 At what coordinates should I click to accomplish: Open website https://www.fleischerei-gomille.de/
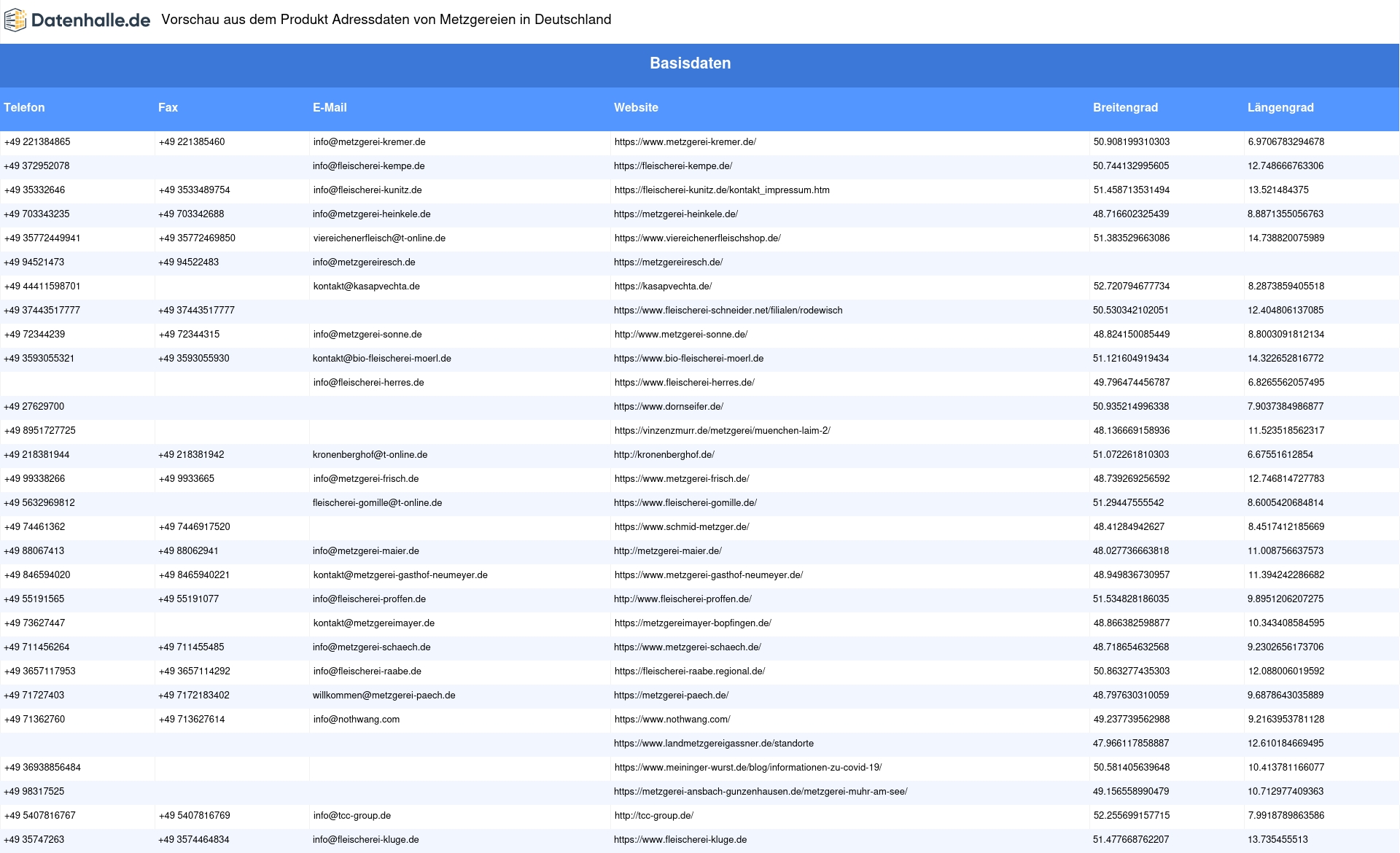[x=685, y=503]
